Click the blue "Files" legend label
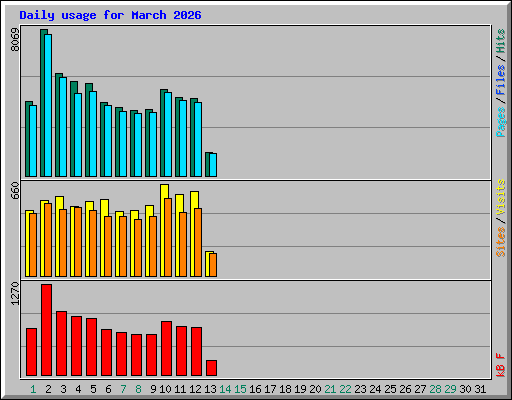The width and height of the screenshot is (512, 400). coord(500,79)
